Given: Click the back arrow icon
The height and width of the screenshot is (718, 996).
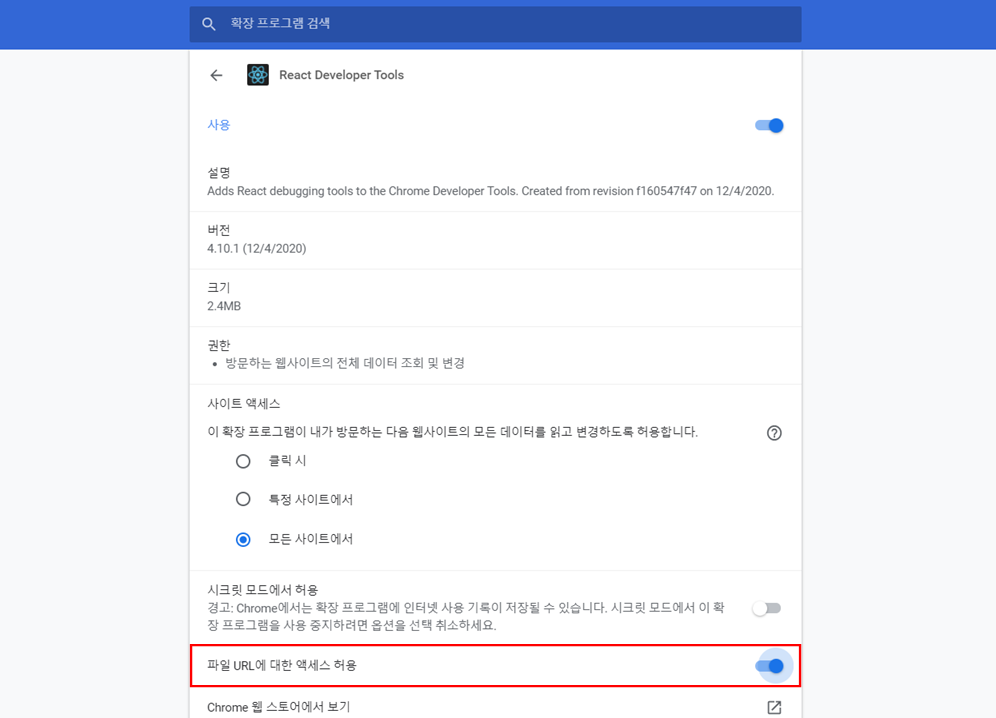Looking at the screenshot, I should (217, 75).
